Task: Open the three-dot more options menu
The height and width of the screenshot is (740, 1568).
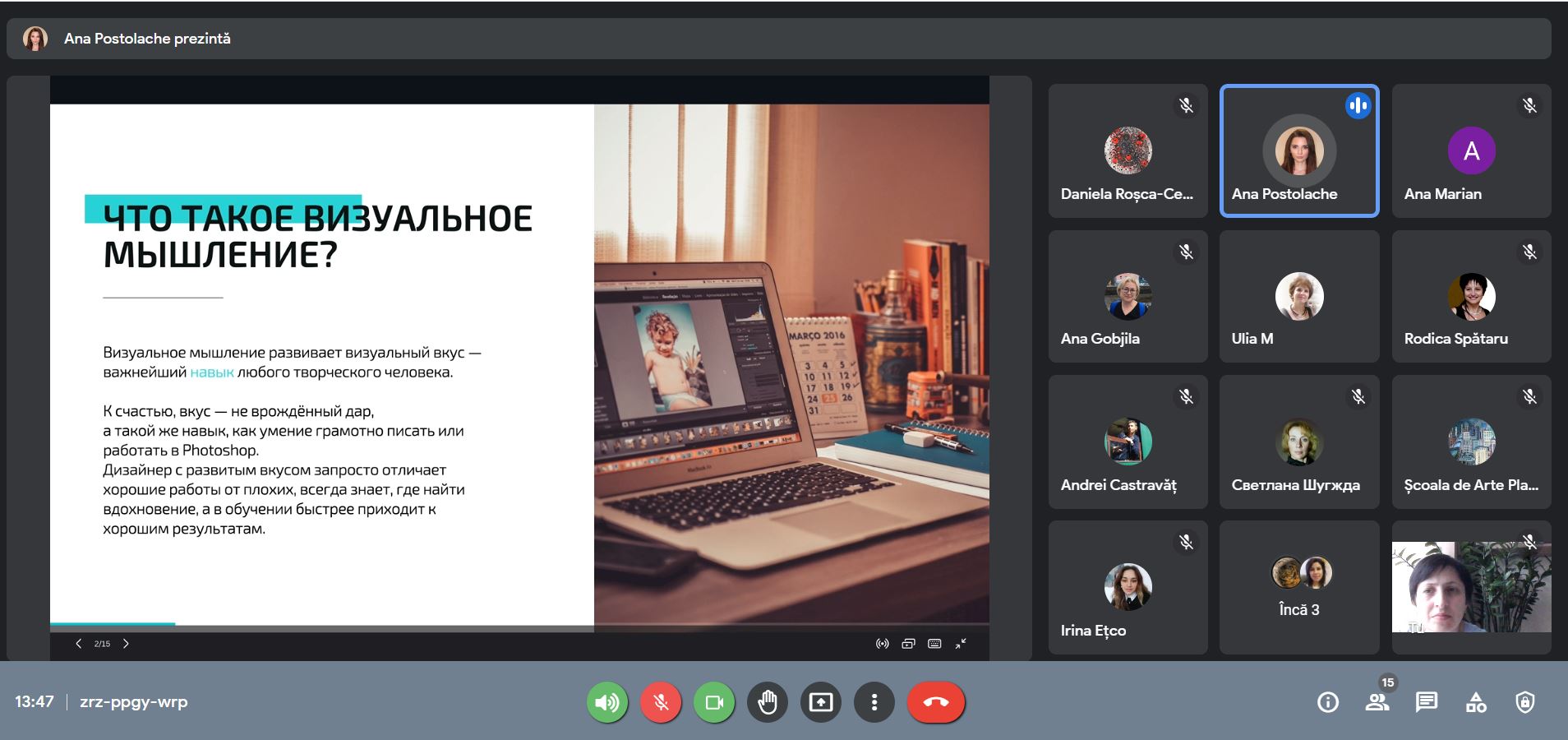Action: tap(874, 702)
